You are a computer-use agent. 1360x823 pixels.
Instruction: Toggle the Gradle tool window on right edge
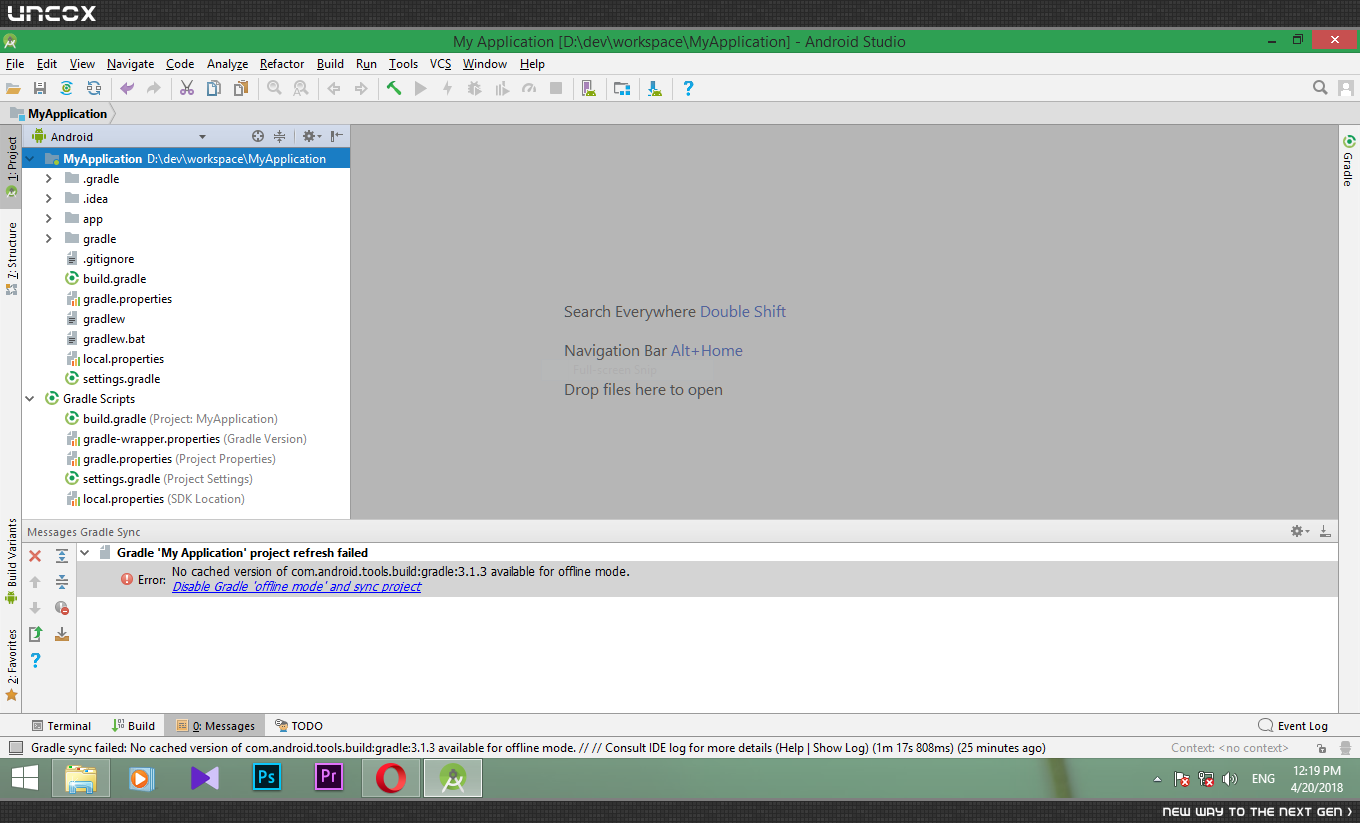[x=1348, y=161]
